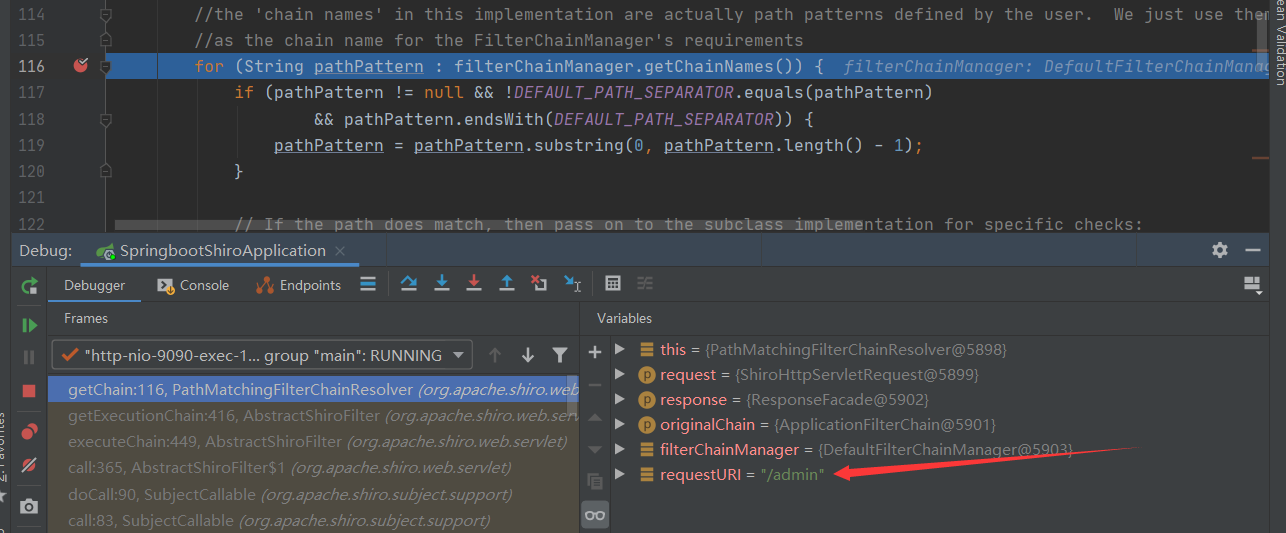Open debug panel settings gear
Viewport: 1286px width, 533px height.
coord(1219,250)
